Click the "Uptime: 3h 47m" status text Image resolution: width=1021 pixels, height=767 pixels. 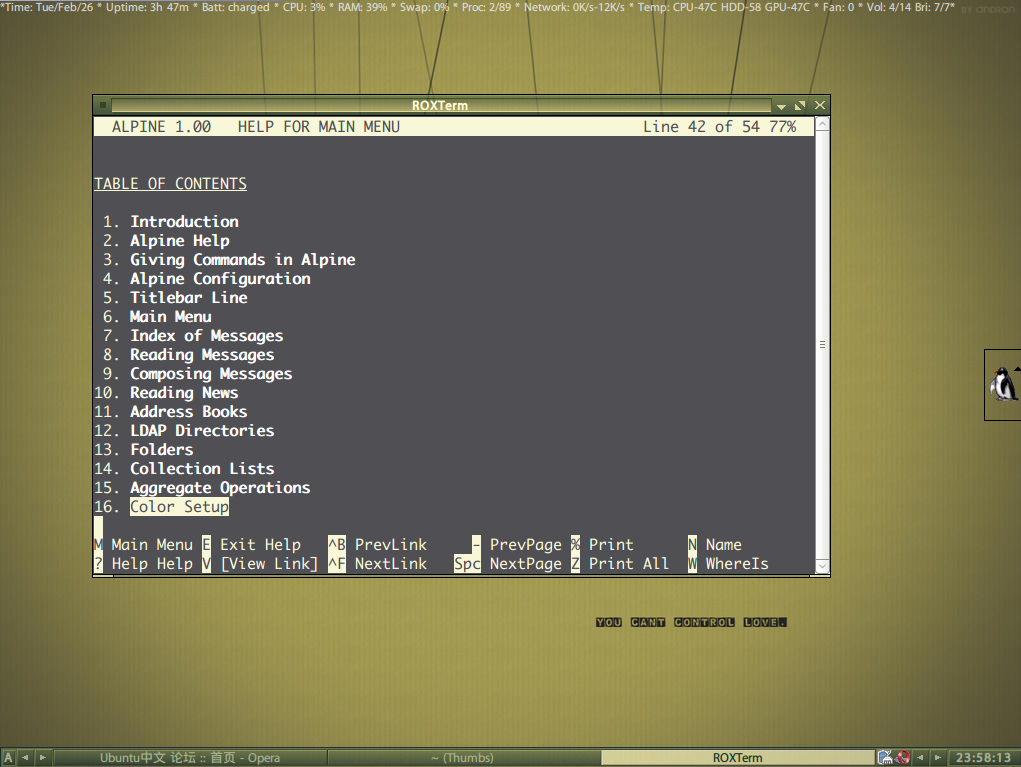[147, 7]
